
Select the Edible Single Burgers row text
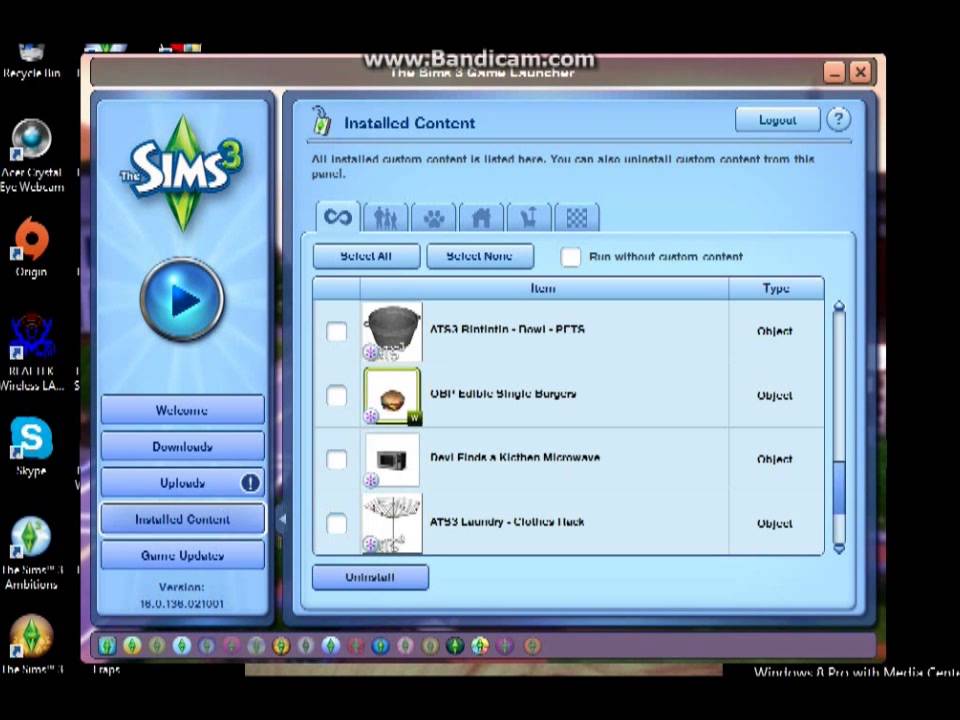[503, 394]
